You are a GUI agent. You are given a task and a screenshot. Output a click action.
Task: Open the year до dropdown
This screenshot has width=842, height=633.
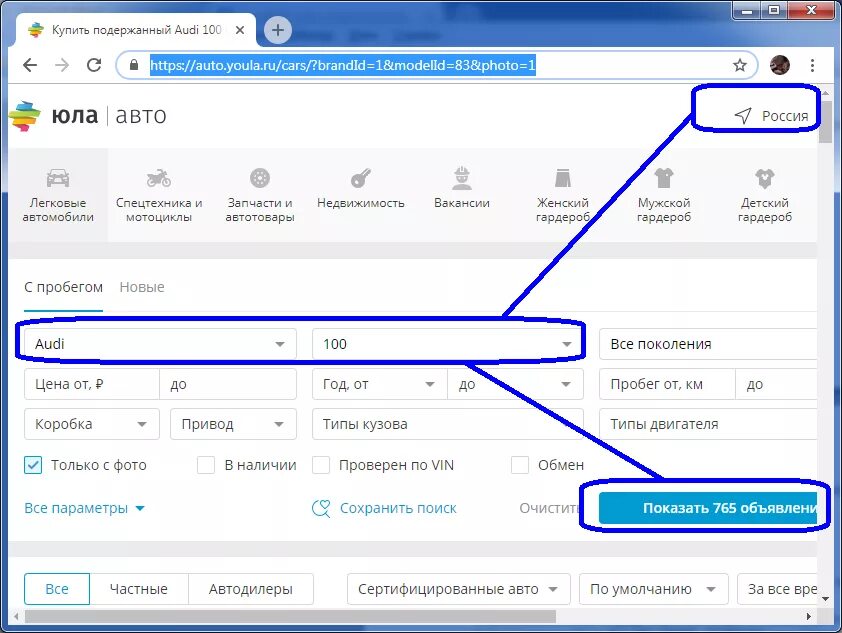[516, 384]
